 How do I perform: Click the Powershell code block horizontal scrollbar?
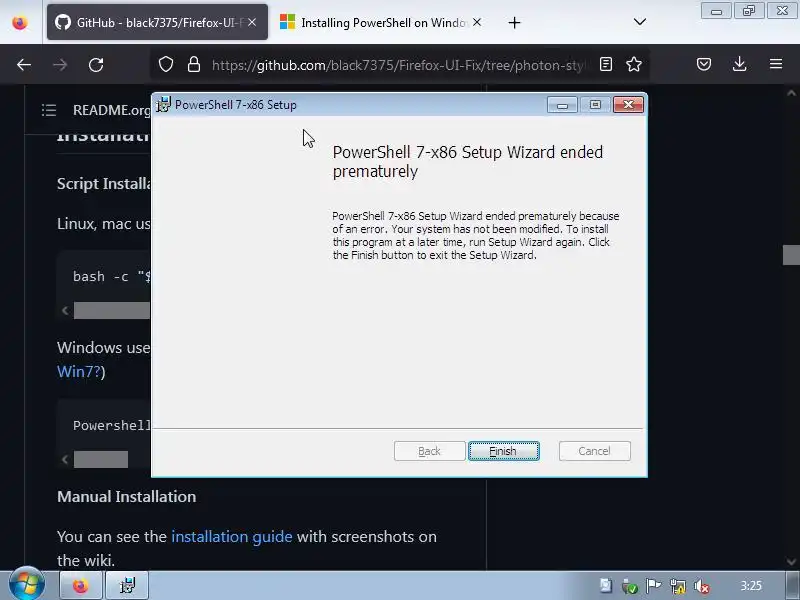pyautogui.click(x=101, y=459)
